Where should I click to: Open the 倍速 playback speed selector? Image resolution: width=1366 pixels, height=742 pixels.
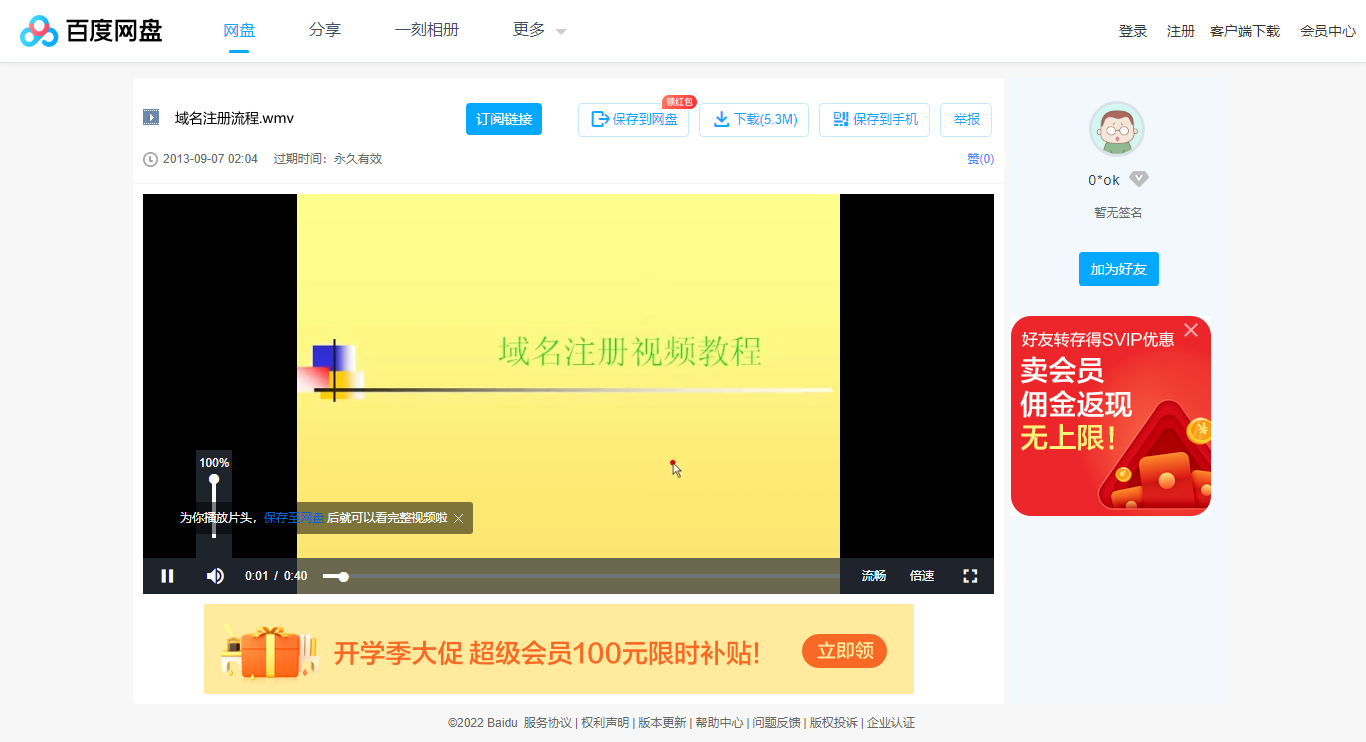click(x=921, y=575)
